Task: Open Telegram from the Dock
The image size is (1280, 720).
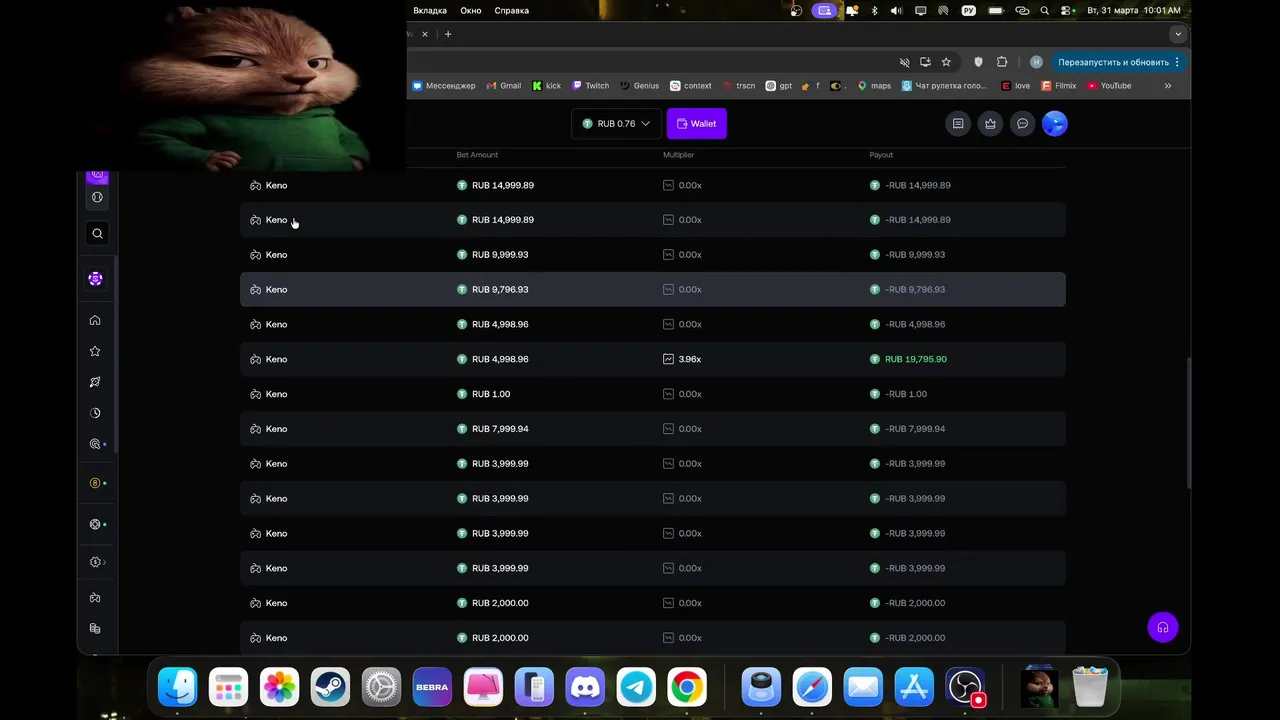Action: click(636, 687)
